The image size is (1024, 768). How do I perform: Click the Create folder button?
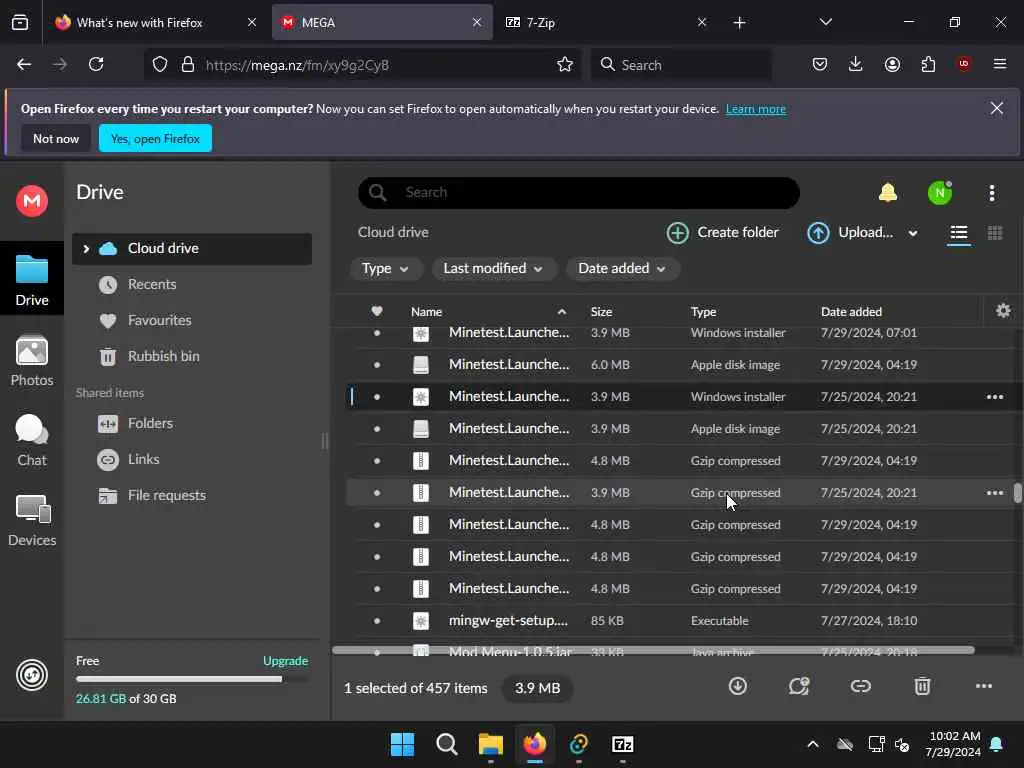[x=722, y=232]
